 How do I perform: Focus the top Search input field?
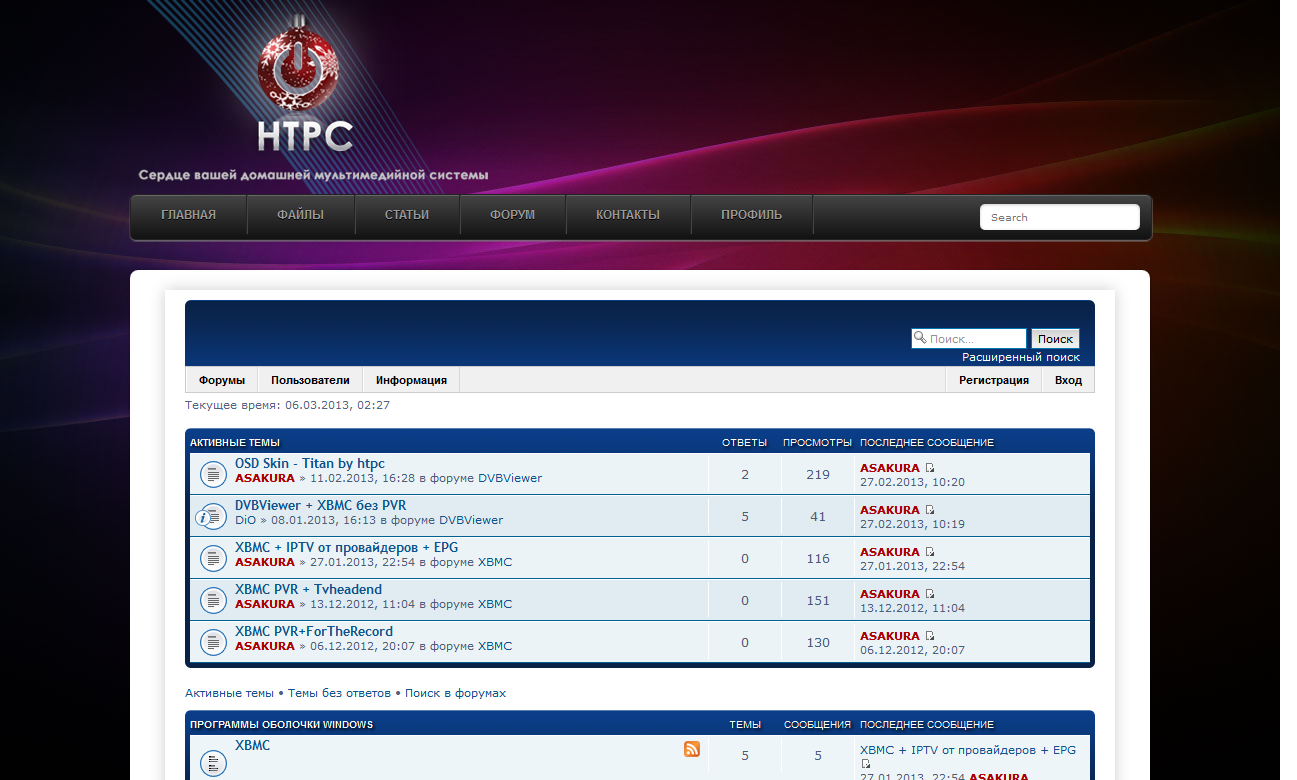(x=1059, y=217)
